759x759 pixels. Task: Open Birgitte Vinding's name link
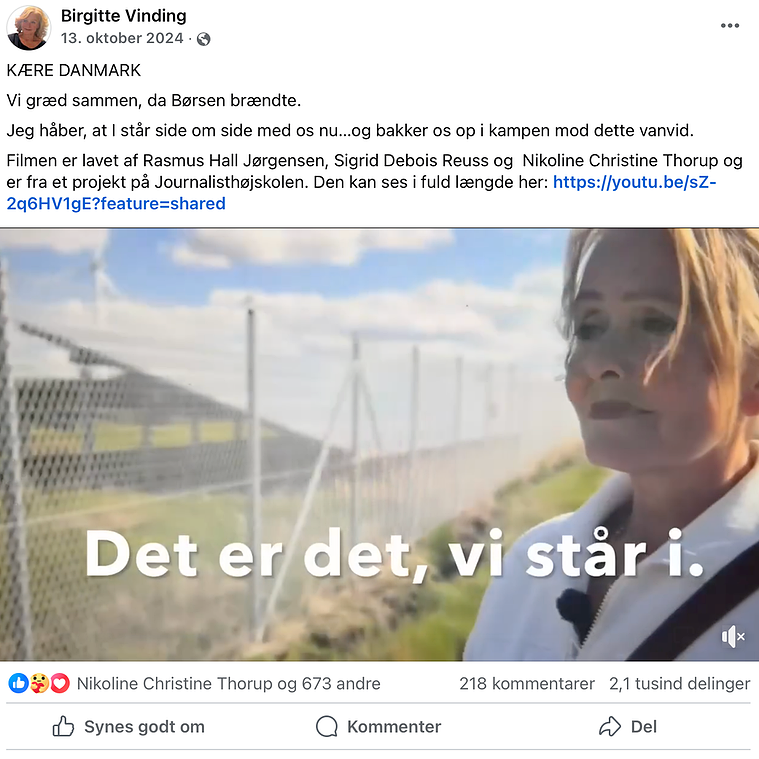coord(123,16)
